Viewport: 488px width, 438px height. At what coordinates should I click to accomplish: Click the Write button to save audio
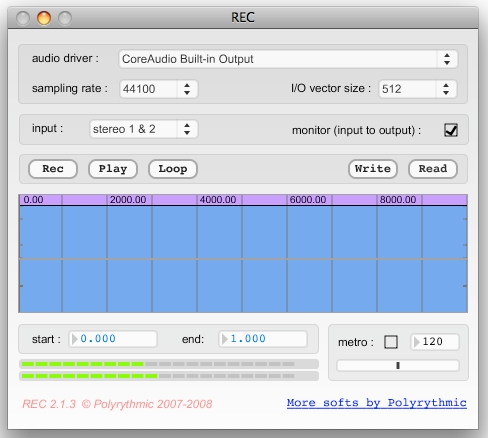coord(373,169)
